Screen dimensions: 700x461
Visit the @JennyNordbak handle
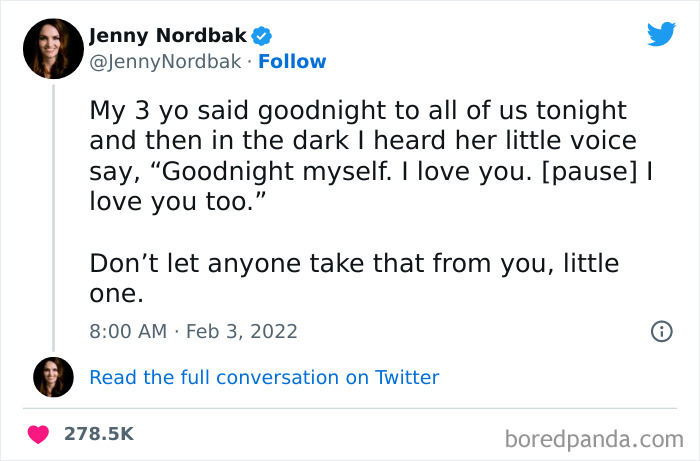165,62
